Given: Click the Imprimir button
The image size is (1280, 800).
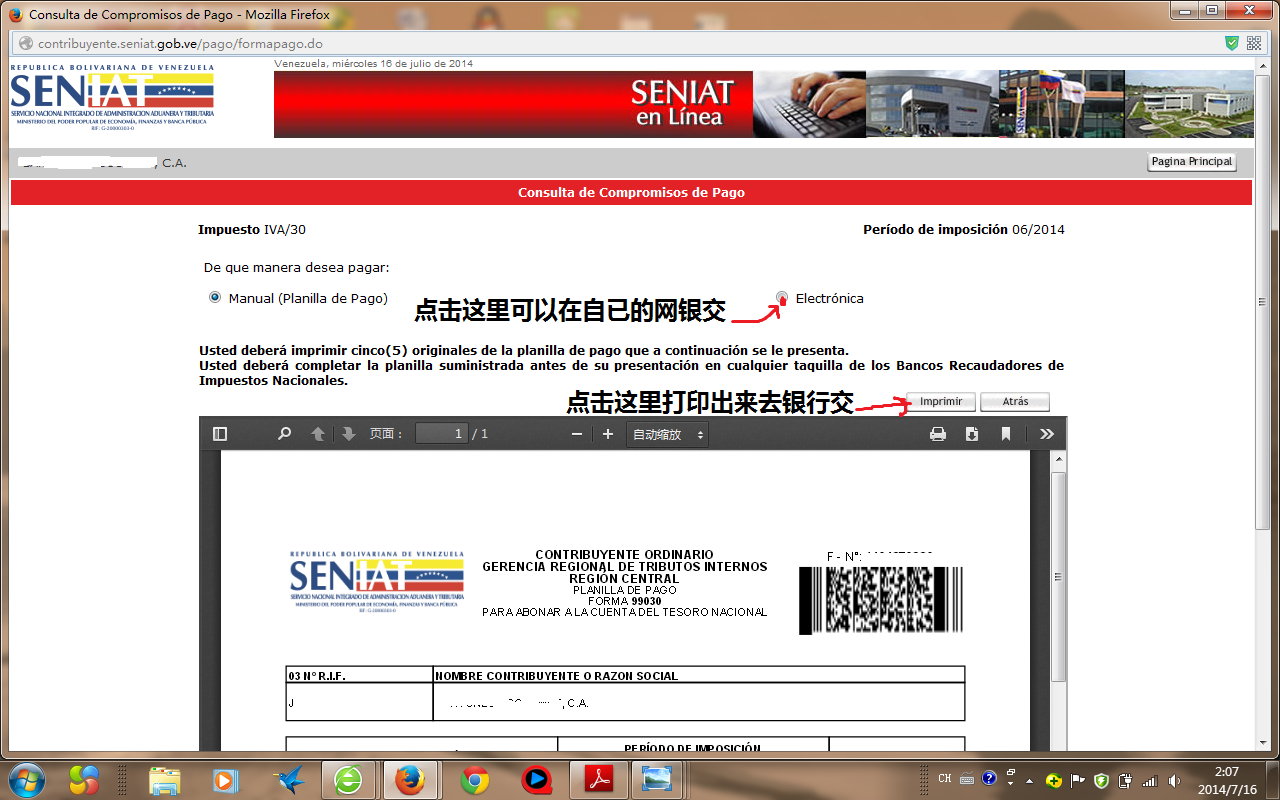Looking at the screenshot, I should tap(941, 402).
